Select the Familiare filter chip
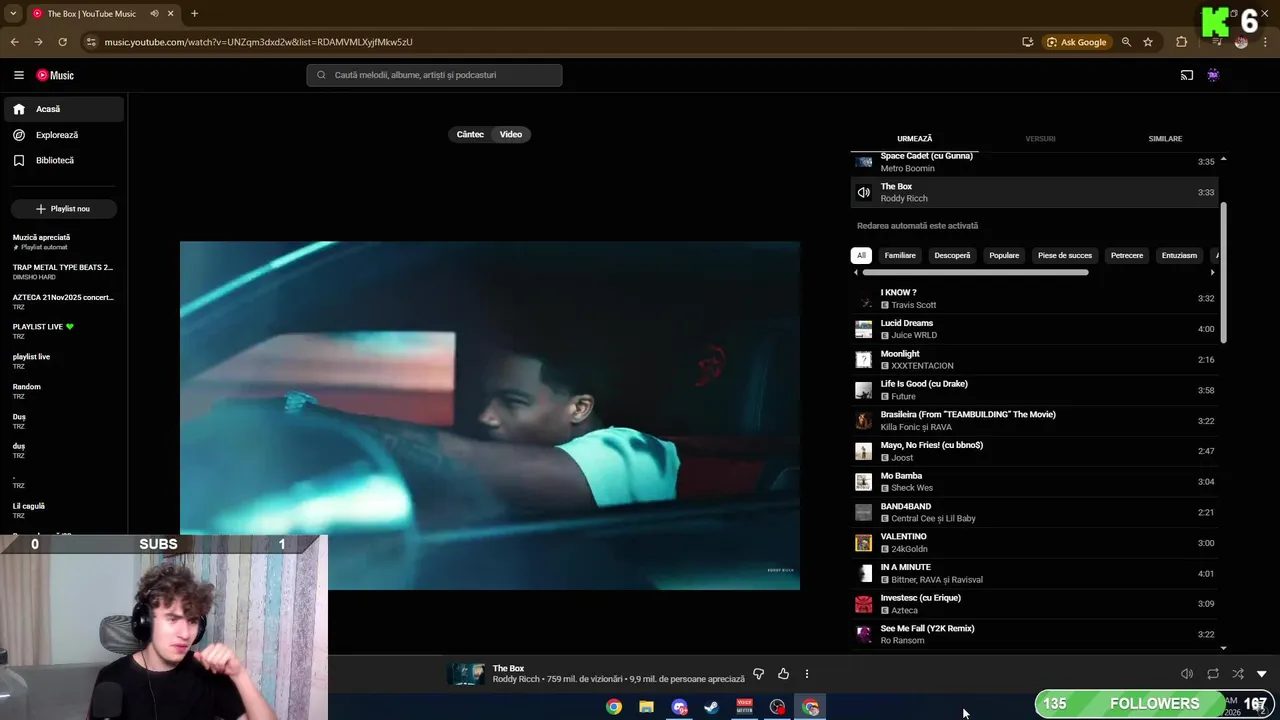1280x720 pixels. click(x=900, y=255)
